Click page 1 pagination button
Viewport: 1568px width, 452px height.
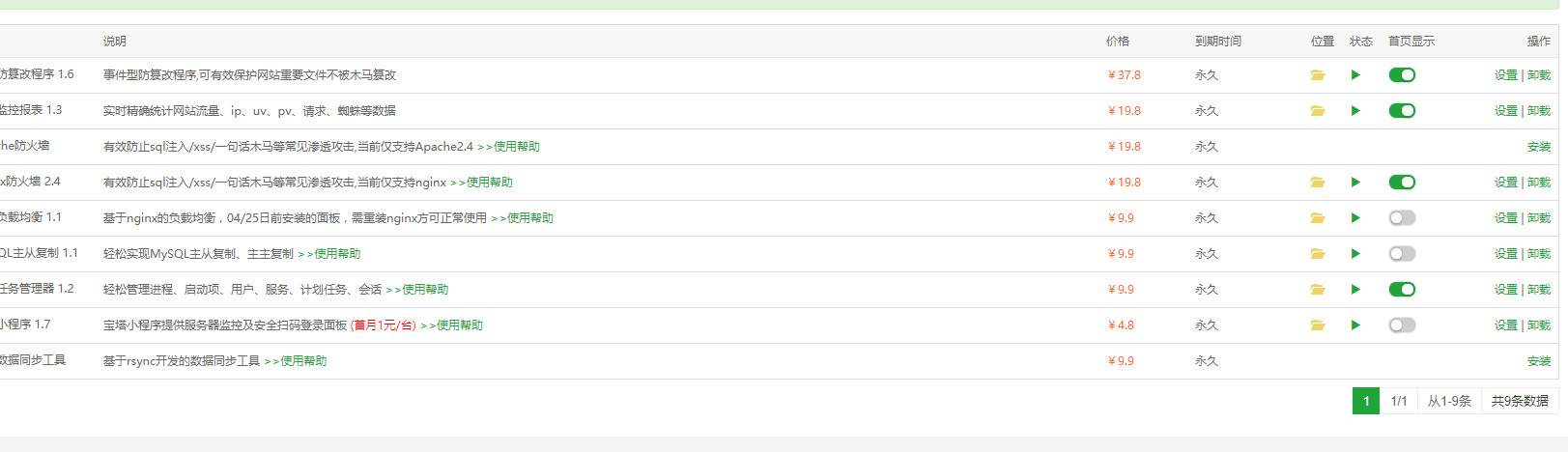coord(1365,401)
